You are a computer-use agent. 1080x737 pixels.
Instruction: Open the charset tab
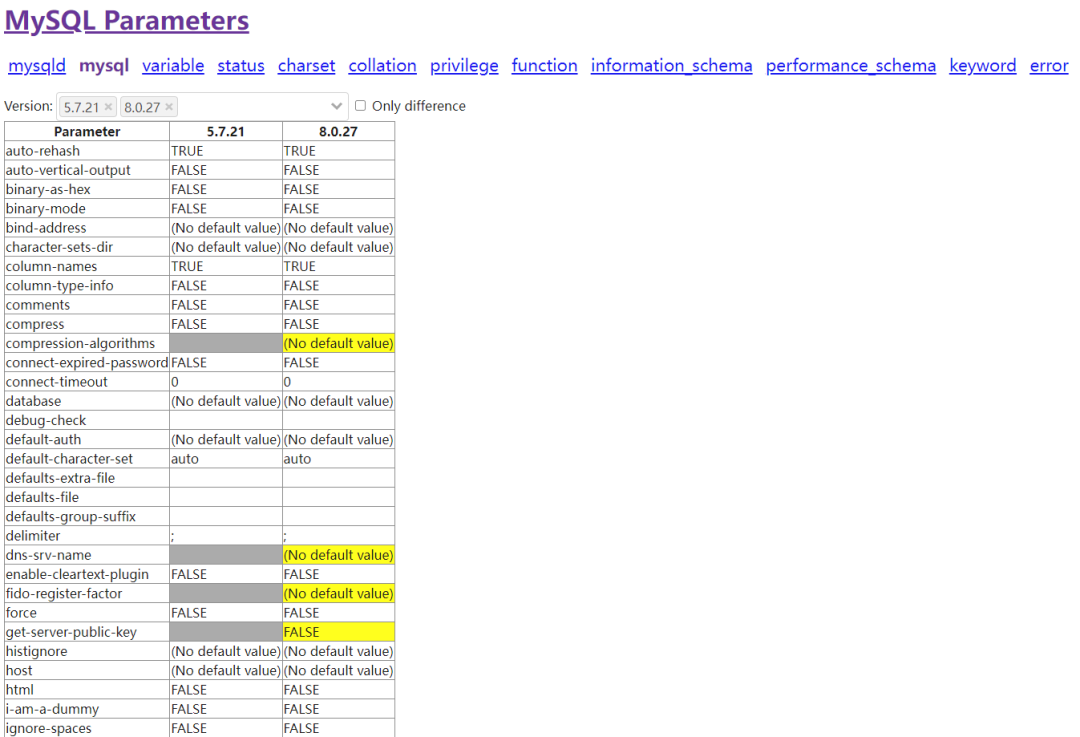click(x=307, y=65)
